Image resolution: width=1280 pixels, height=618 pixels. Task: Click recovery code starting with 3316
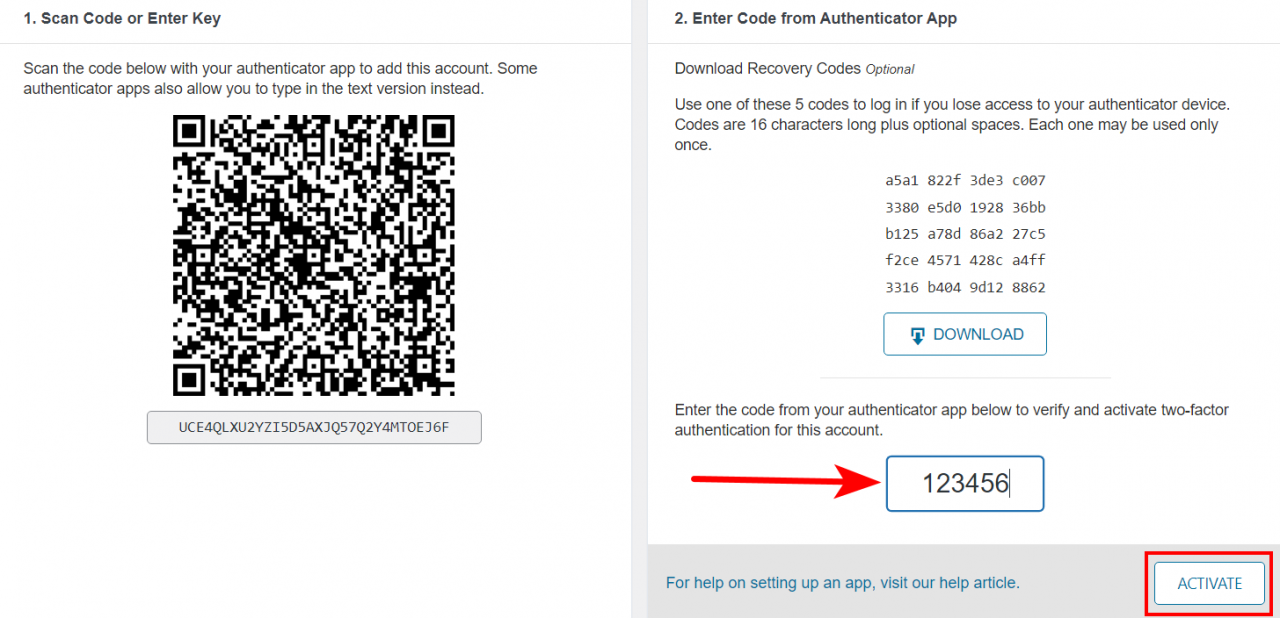tap(964, 288)
